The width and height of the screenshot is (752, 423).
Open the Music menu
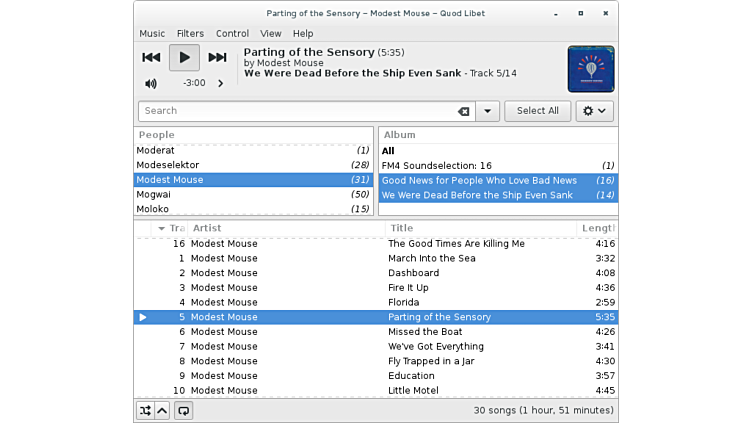[x=152, y=34]
